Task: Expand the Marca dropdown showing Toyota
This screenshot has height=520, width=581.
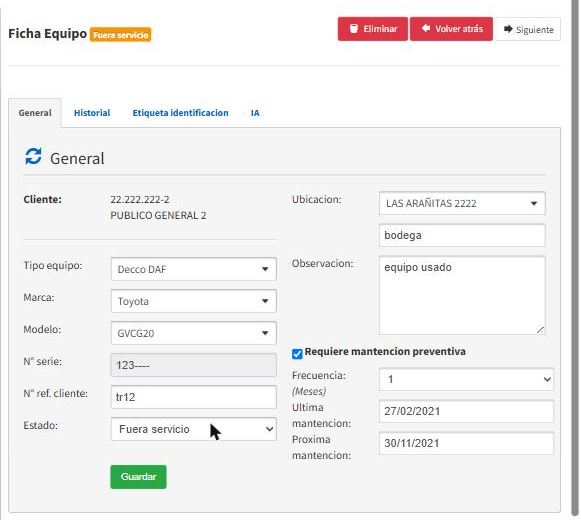Action: pyautogui.click(x=193, y=301)
